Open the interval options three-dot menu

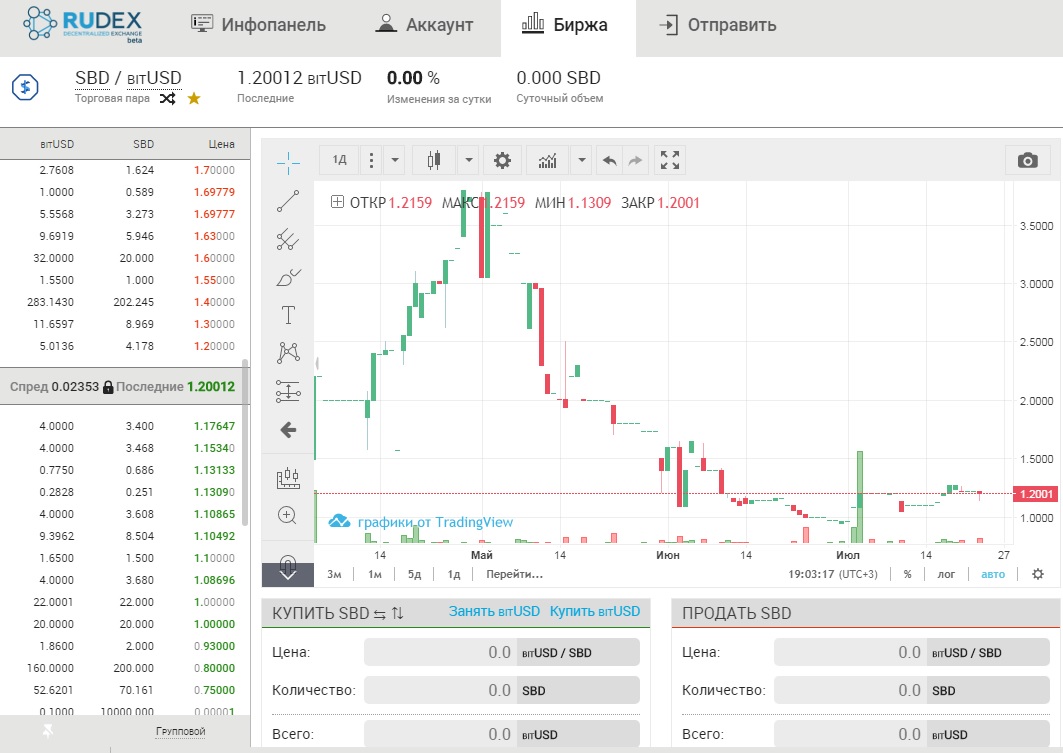click(371, 161)
